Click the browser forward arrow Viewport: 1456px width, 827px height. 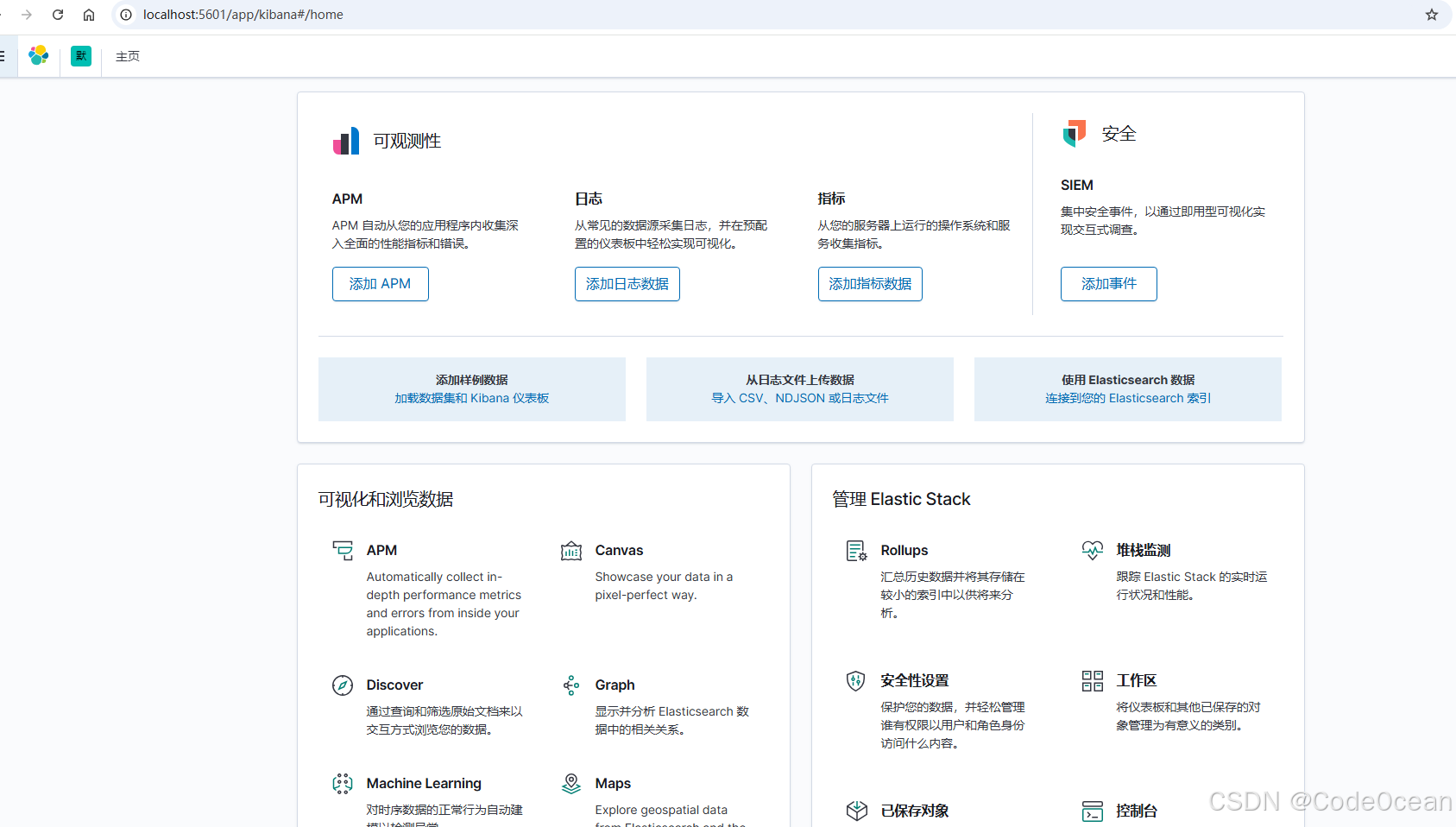(27, 15)
